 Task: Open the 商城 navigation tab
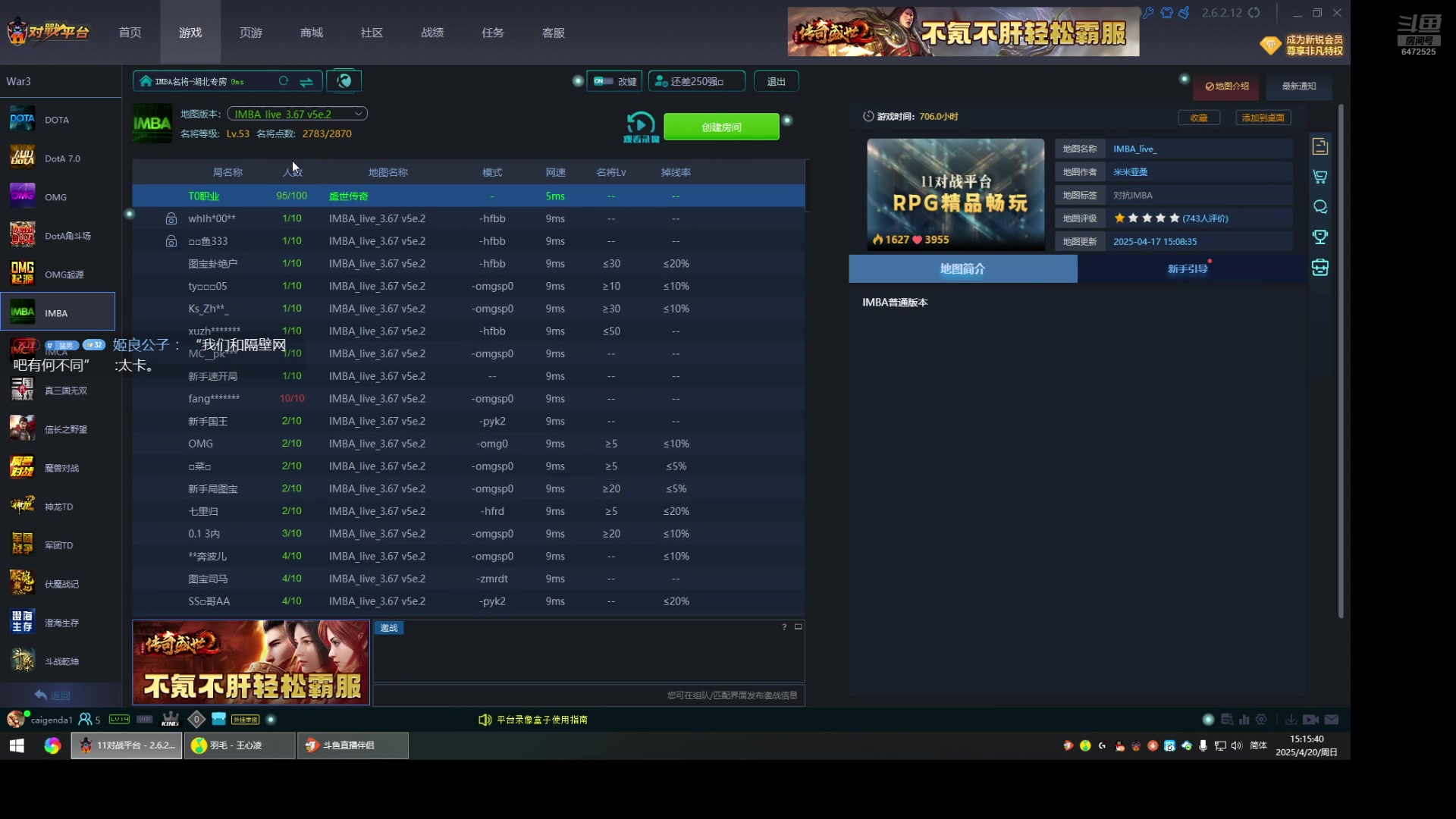tap(312, 33)
